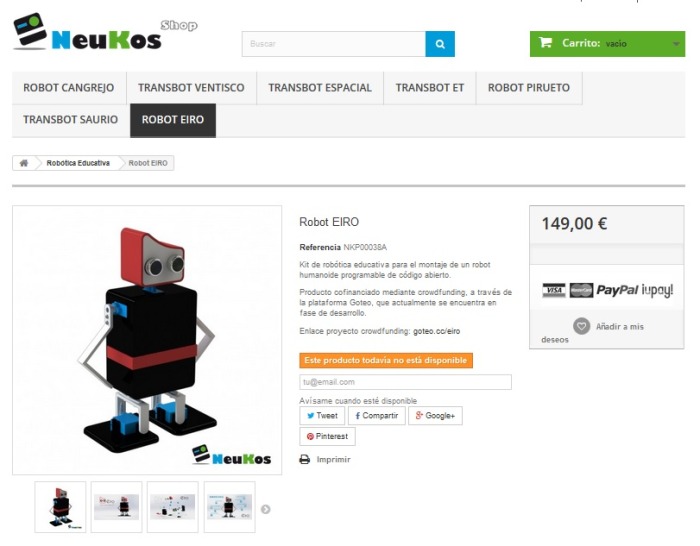Share on Twitter via Tweet button
Image resolution: width=700 pixels, height=546 pixels.
point(322,416)
